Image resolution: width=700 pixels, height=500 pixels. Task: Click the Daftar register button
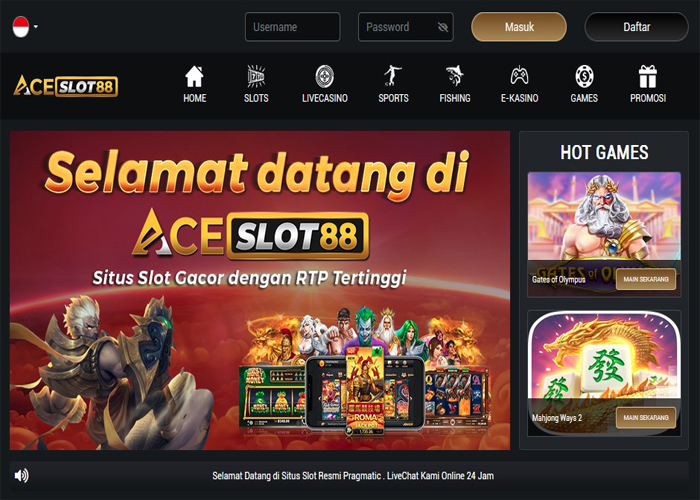636,27
